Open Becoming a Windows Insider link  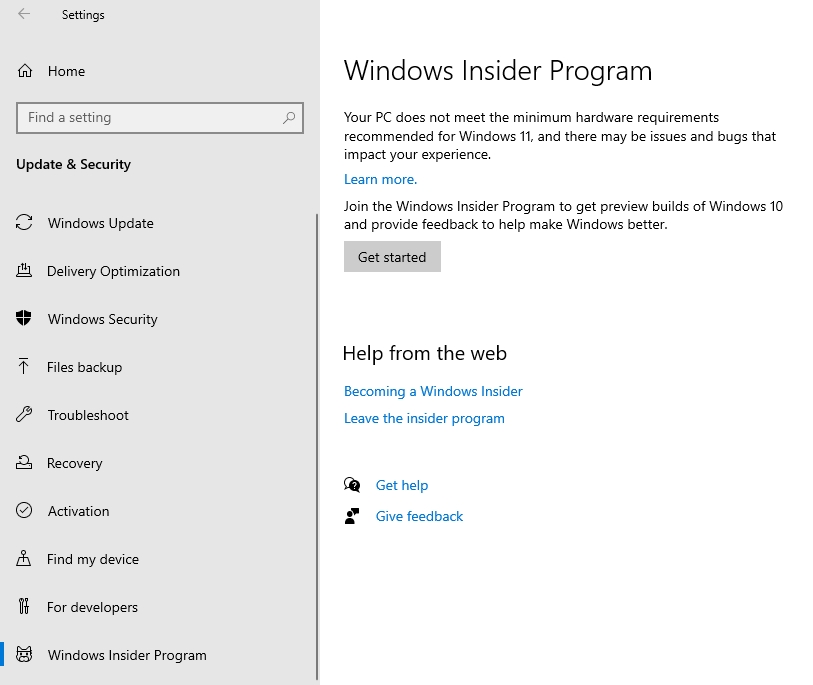(x=433, y=391)
